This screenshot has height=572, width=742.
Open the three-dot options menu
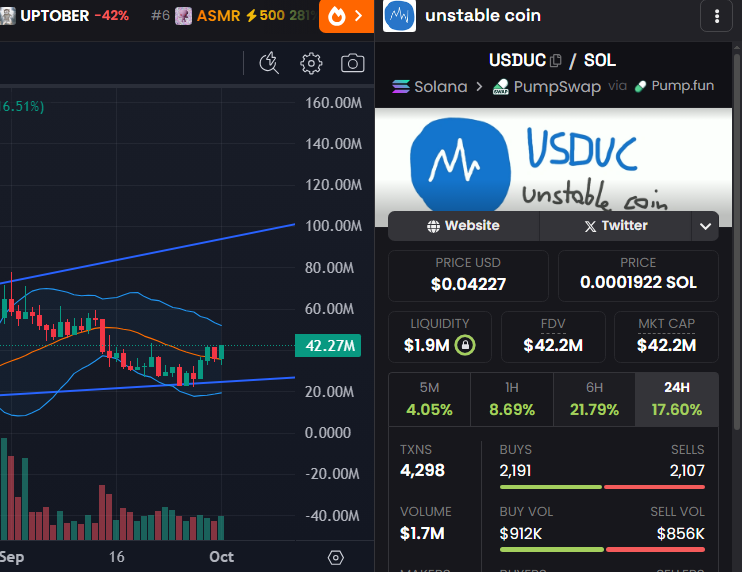pyautogui.click(x=716, y=16)
